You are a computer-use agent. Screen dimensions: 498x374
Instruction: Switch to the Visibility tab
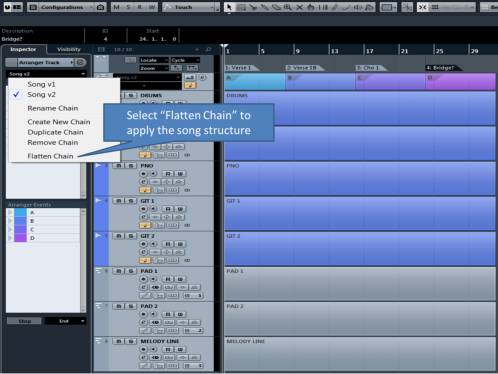pos(69,49)
